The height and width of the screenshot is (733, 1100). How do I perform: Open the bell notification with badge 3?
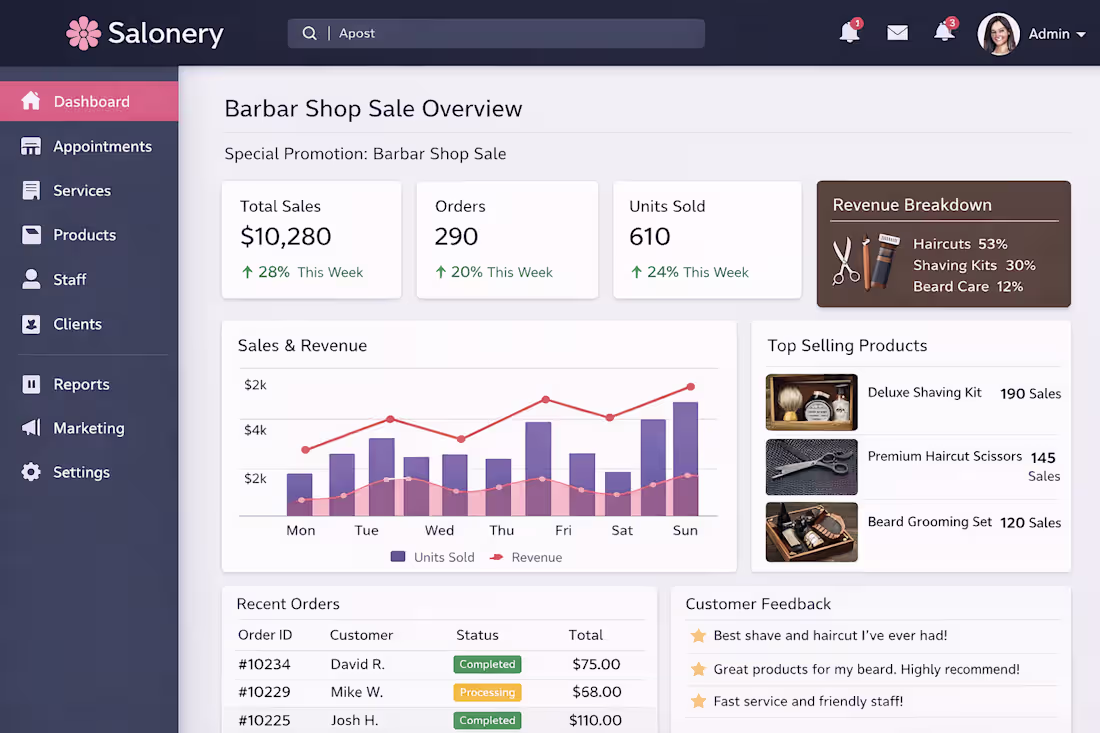(944, 32)
